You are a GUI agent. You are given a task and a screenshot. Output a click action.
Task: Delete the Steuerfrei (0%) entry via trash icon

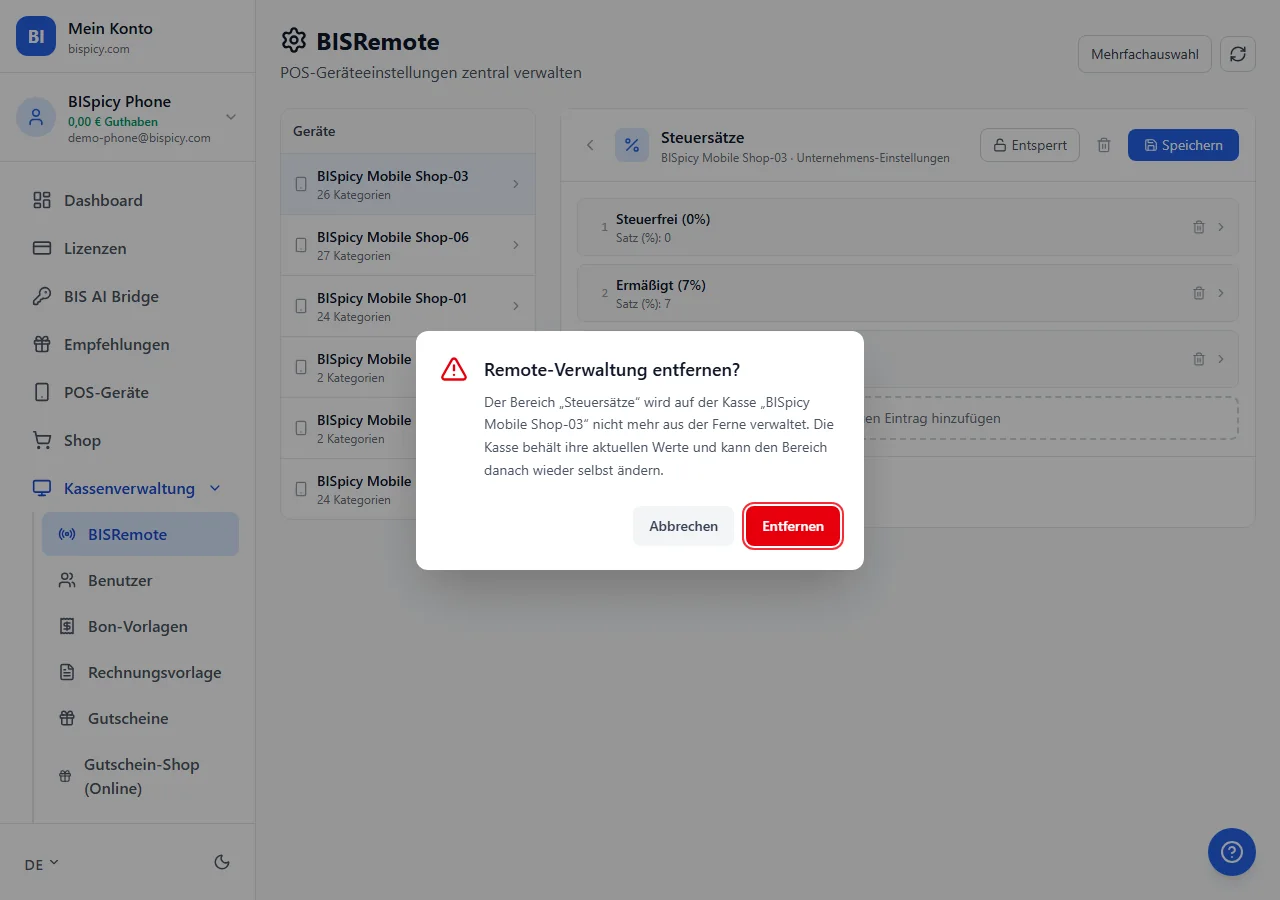[1199, 227]
